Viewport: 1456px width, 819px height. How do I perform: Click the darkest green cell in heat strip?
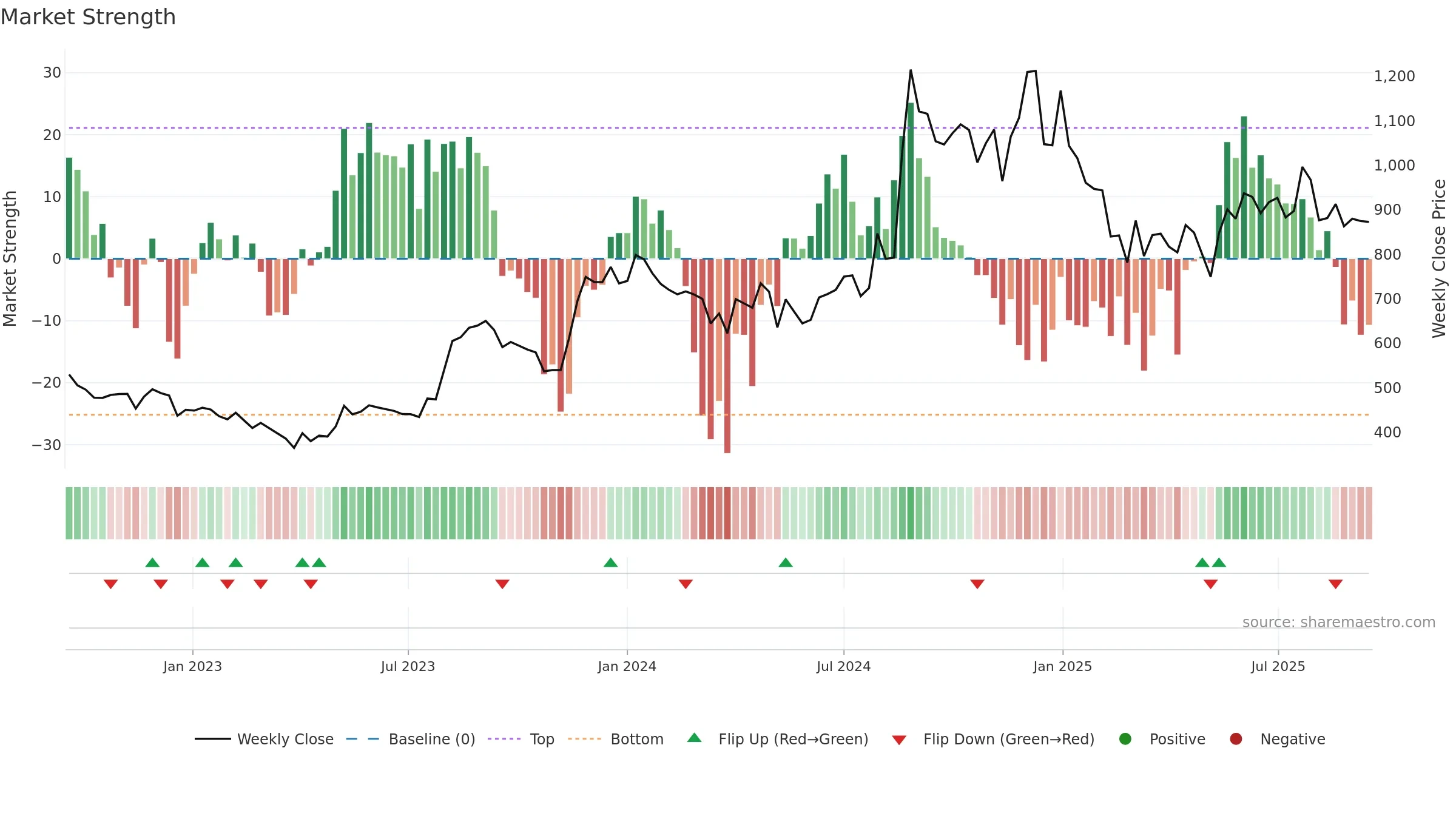[911, 513]
